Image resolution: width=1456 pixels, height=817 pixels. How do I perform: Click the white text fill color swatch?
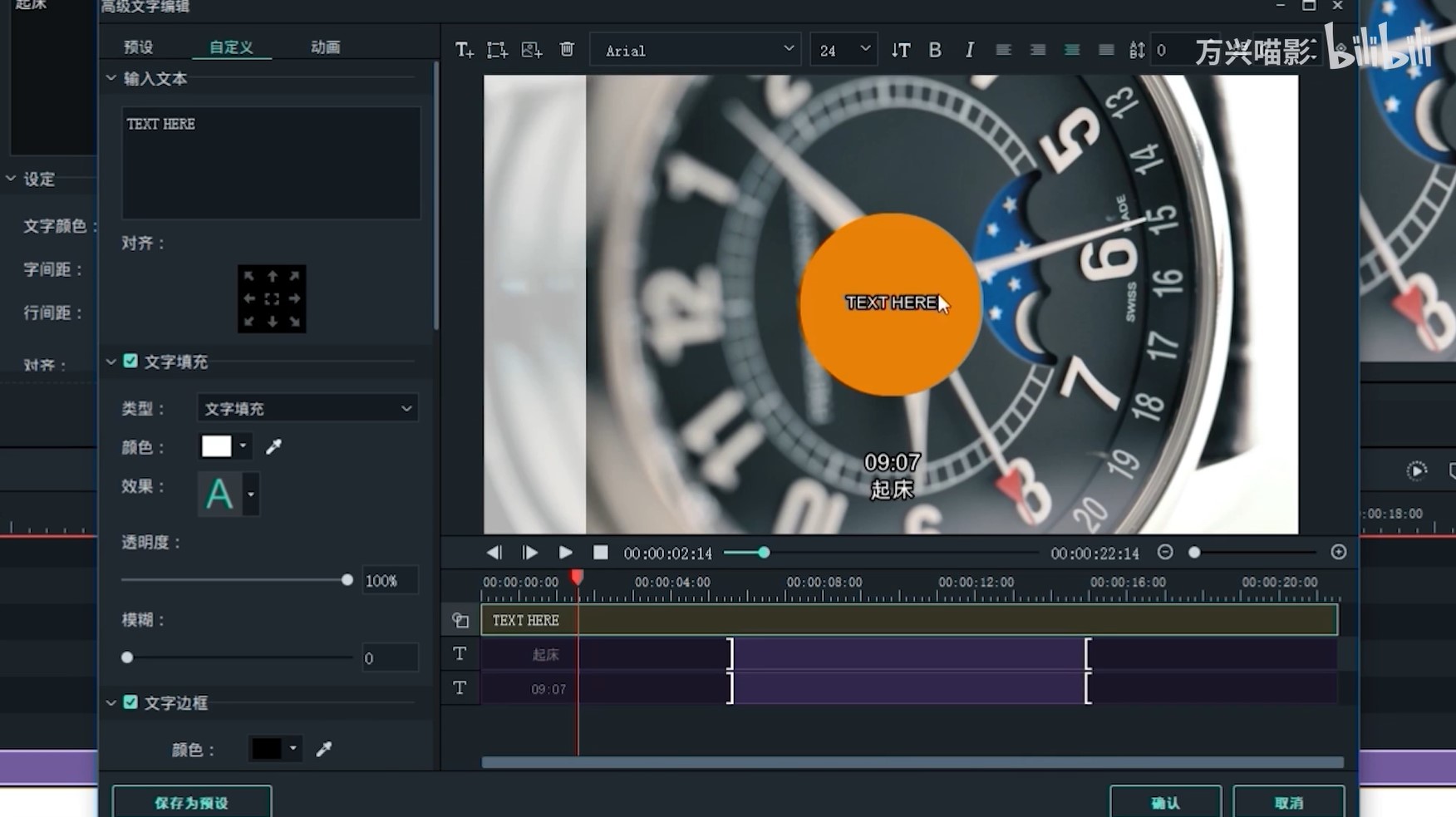pos(217,447)
